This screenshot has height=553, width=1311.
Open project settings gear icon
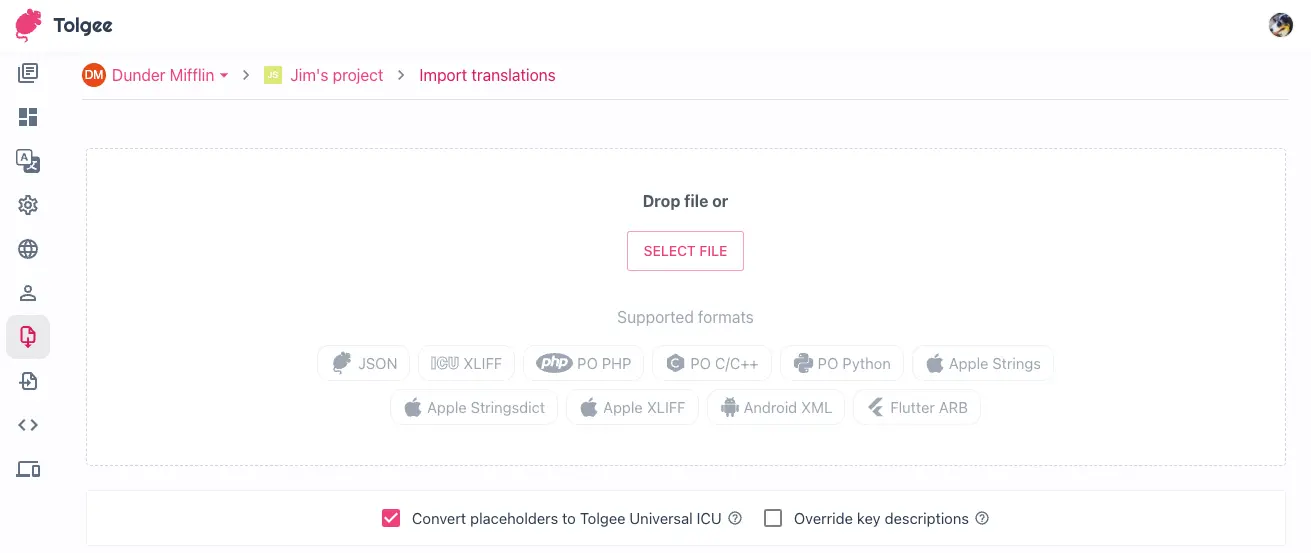[x=28, y=205]
